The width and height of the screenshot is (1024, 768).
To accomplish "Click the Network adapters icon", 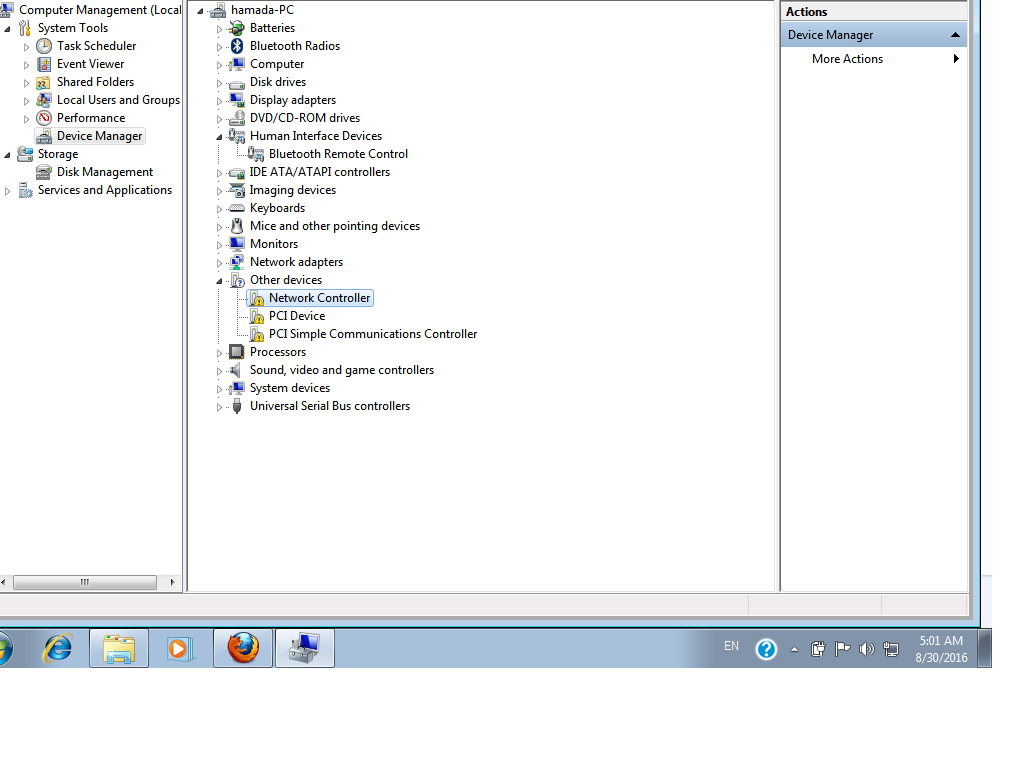I will tap(236, 262).
